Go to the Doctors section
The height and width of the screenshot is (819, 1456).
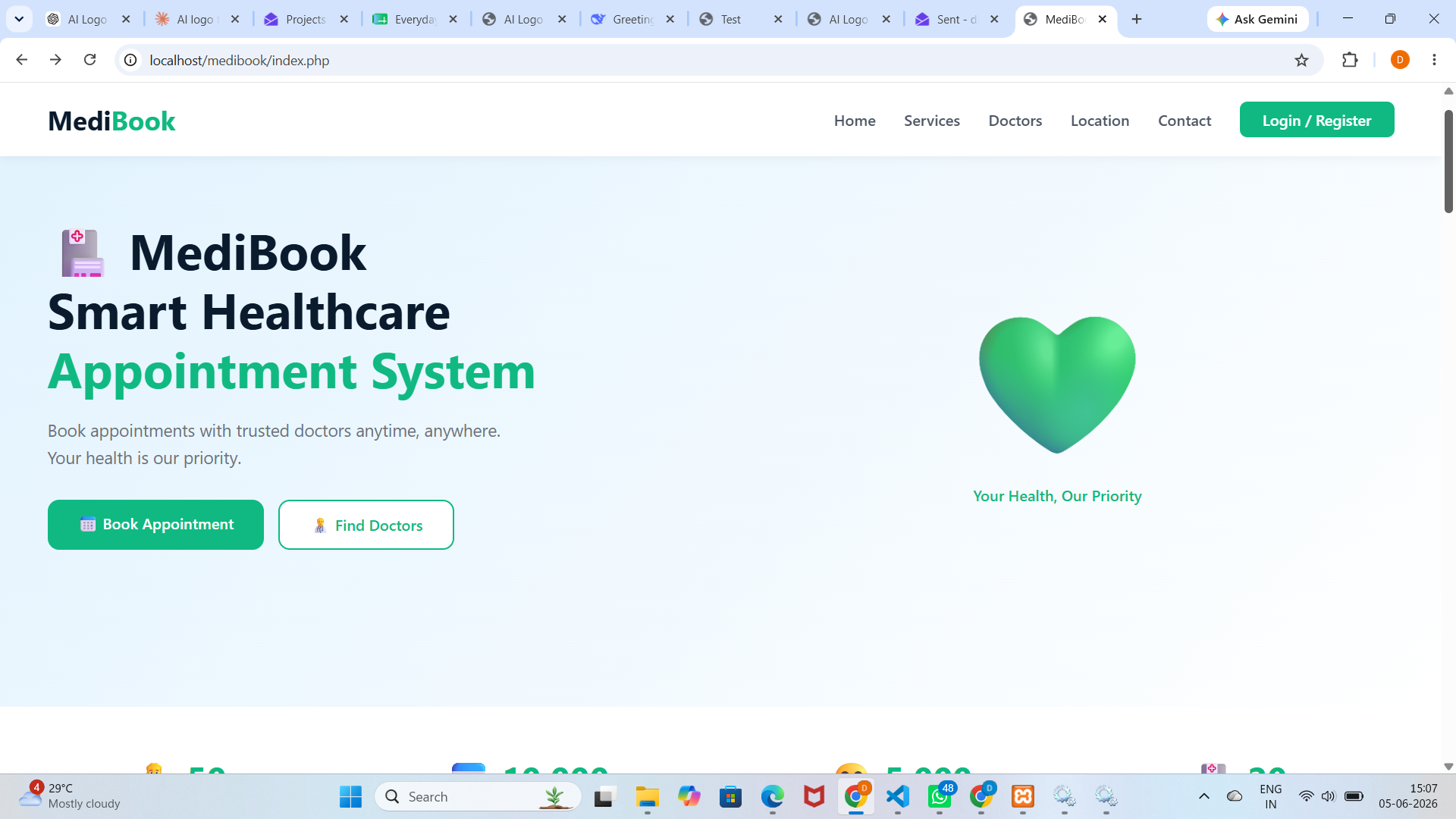pyautogui.click(x=1015, y=121)
